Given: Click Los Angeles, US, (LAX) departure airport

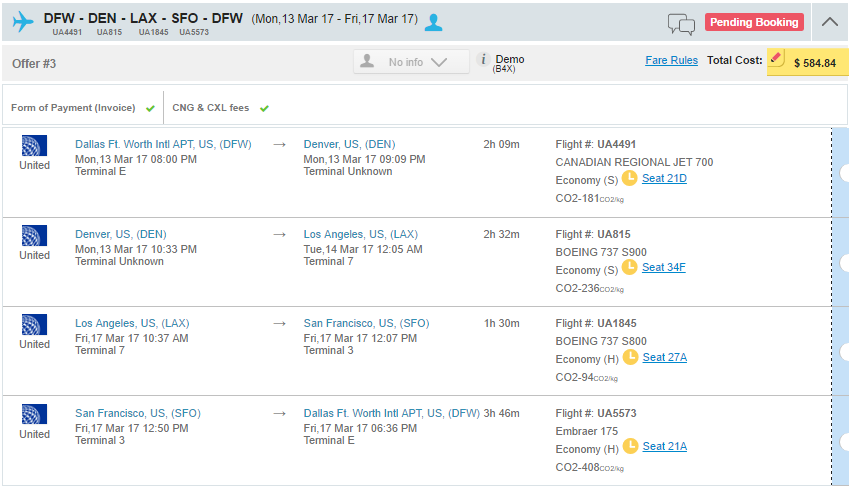Looking at the screenshot, I should coord(132,324).
